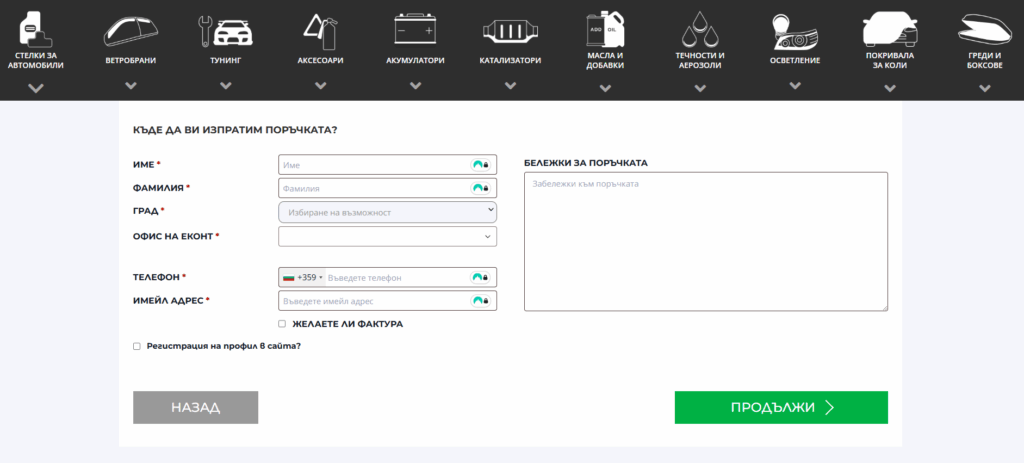Click the car mats bottle icon
Screen dimensions: 1024x463
click(x=36, y=28)
